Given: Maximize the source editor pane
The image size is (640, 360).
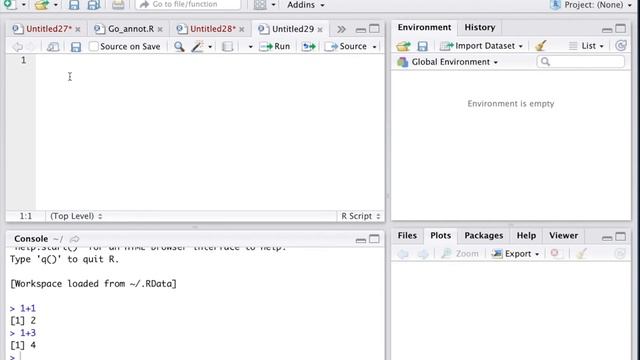Looking at the screenshot, I should (x=374, y=29).
